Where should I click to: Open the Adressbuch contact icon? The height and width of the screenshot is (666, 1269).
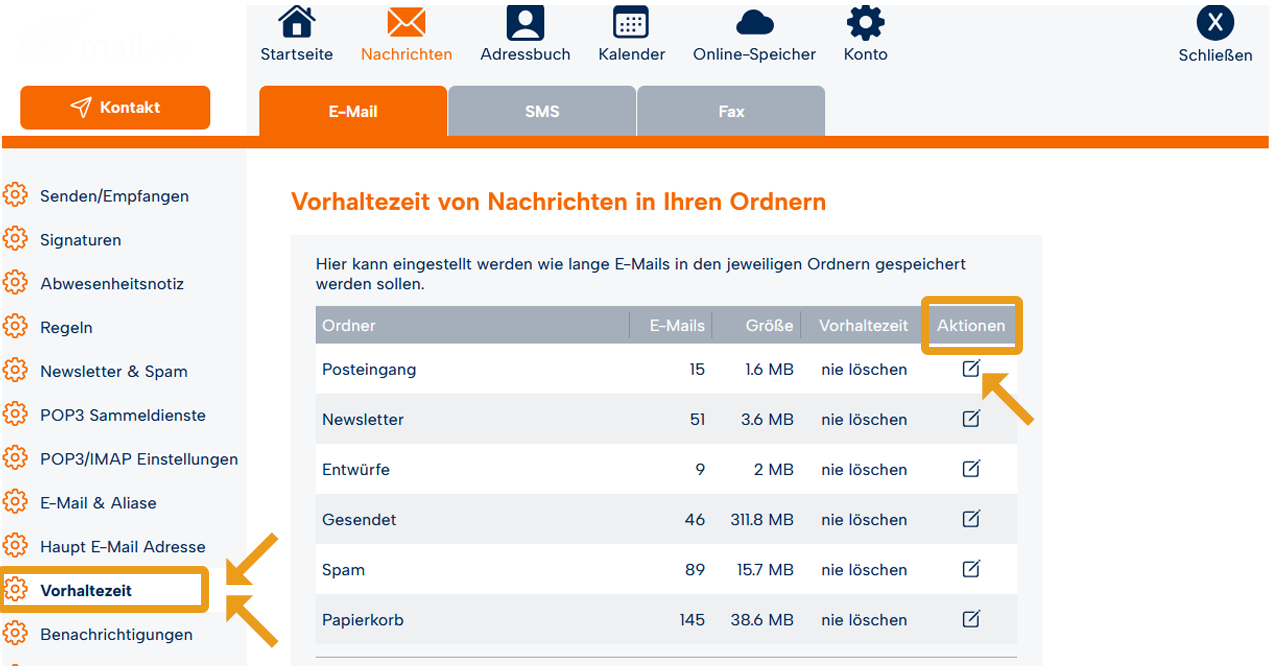tap(525, 22)
